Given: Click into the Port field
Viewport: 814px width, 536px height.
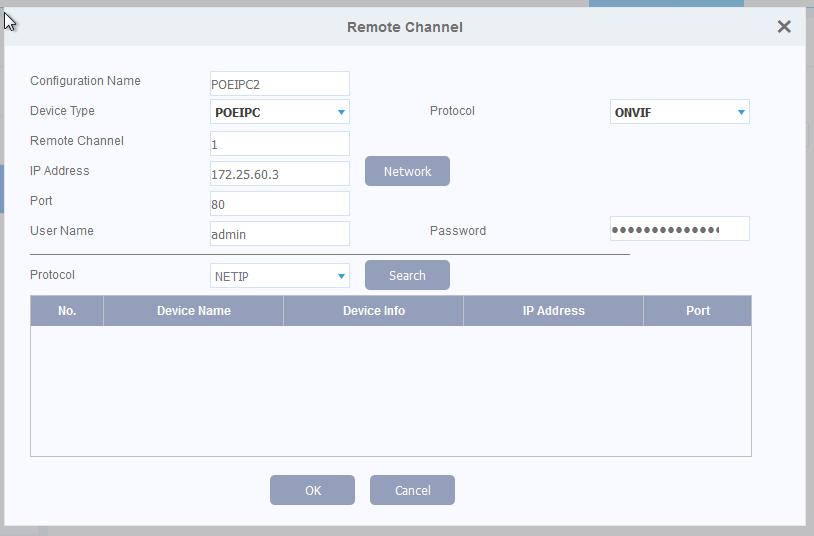Looking at the screenshot, I should 280,204.
